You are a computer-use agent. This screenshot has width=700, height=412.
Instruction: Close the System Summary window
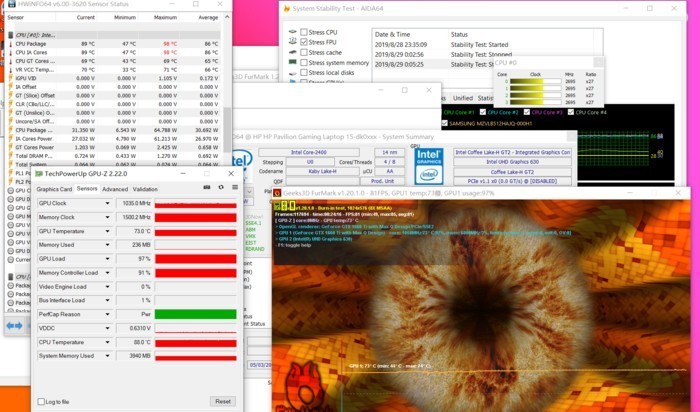[x=571, y=137]
